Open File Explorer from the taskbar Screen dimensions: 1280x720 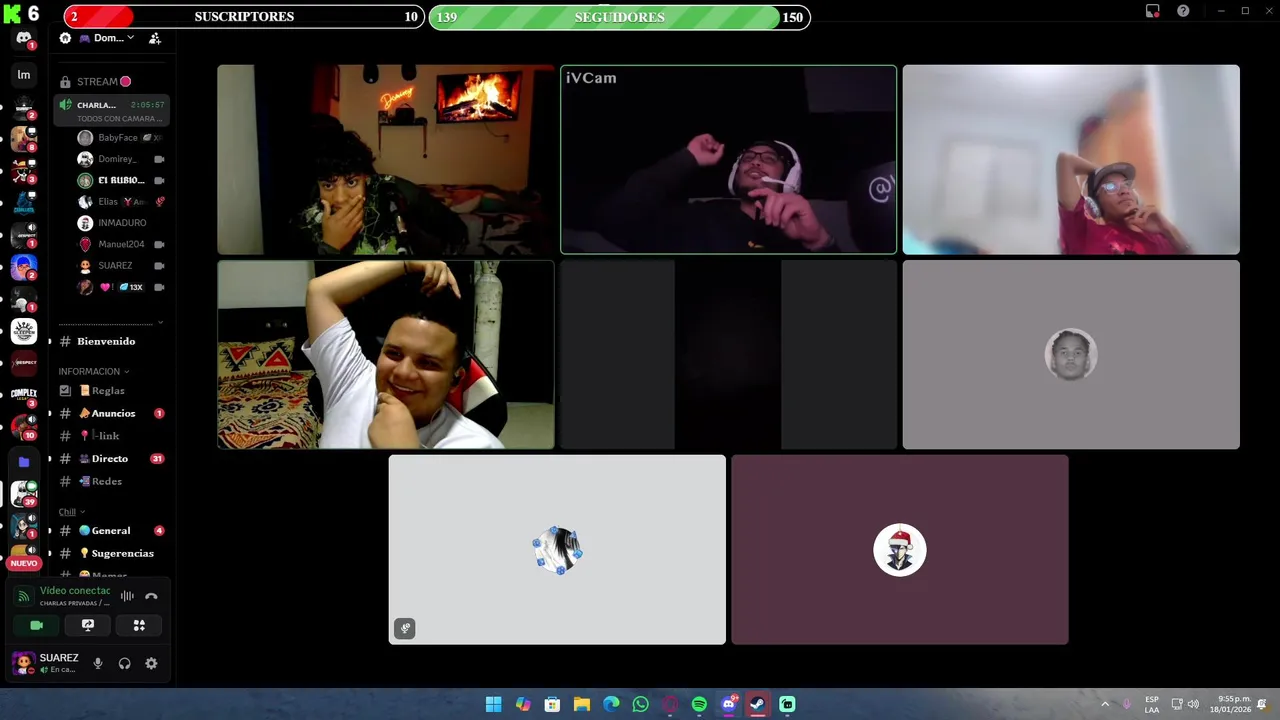[581, 704]
